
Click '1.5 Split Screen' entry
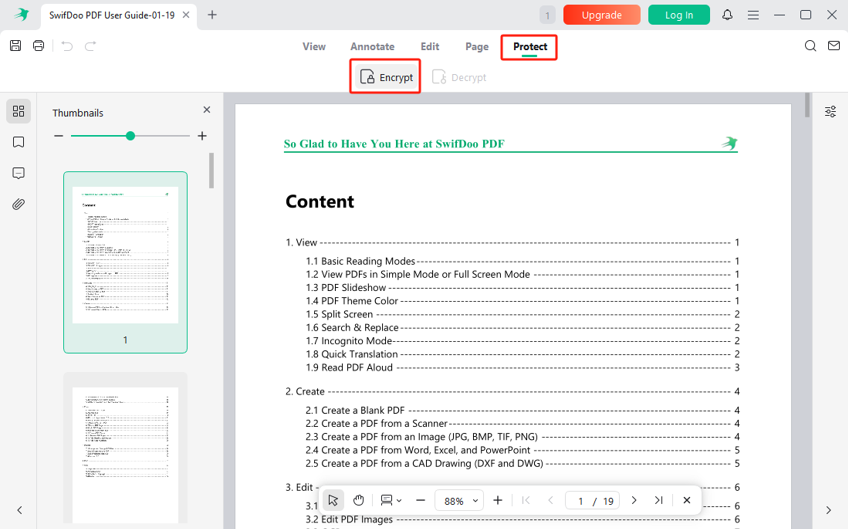coord(339,314)
